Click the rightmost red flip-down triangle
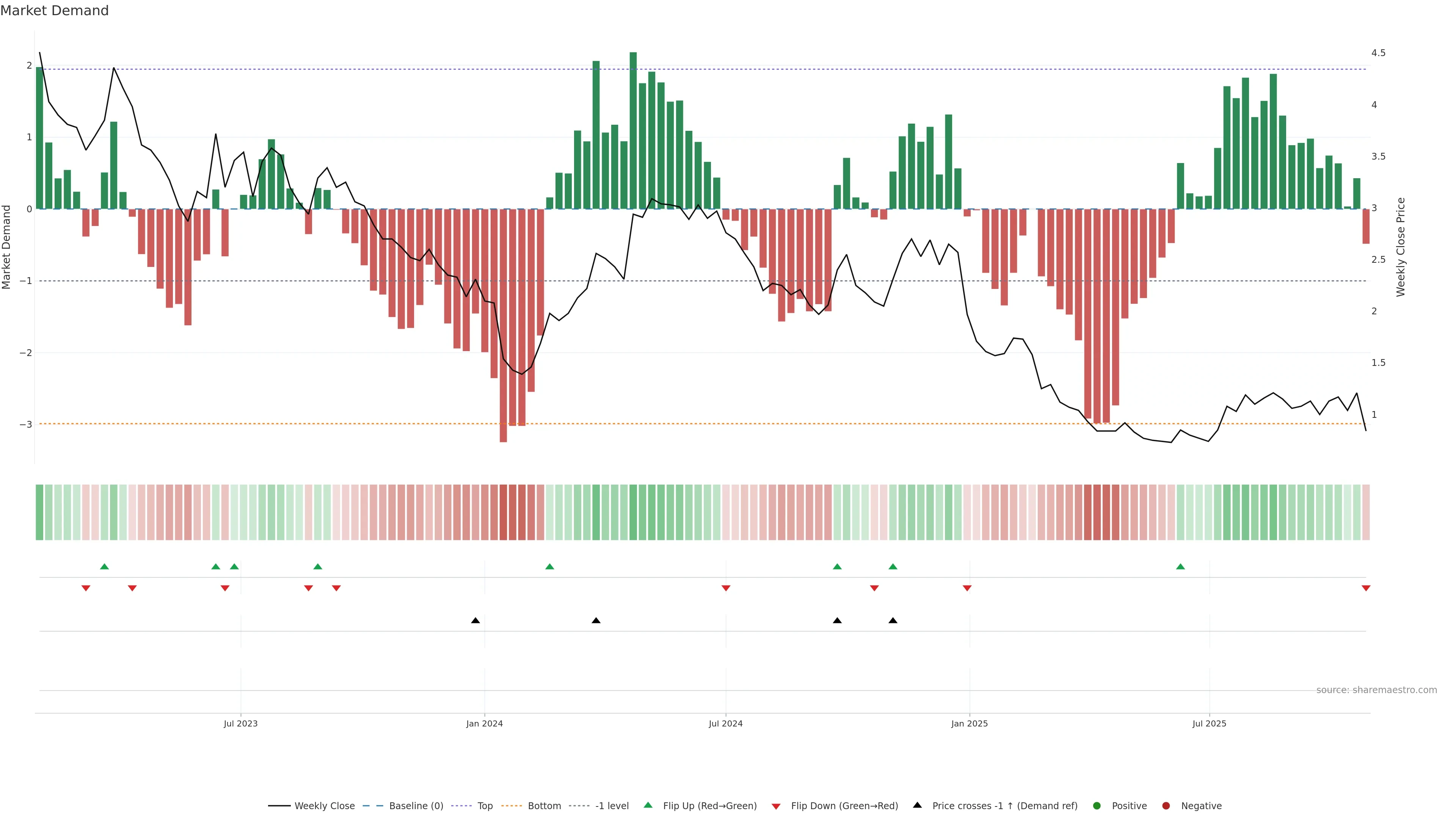 click(x=1366, y=588)
